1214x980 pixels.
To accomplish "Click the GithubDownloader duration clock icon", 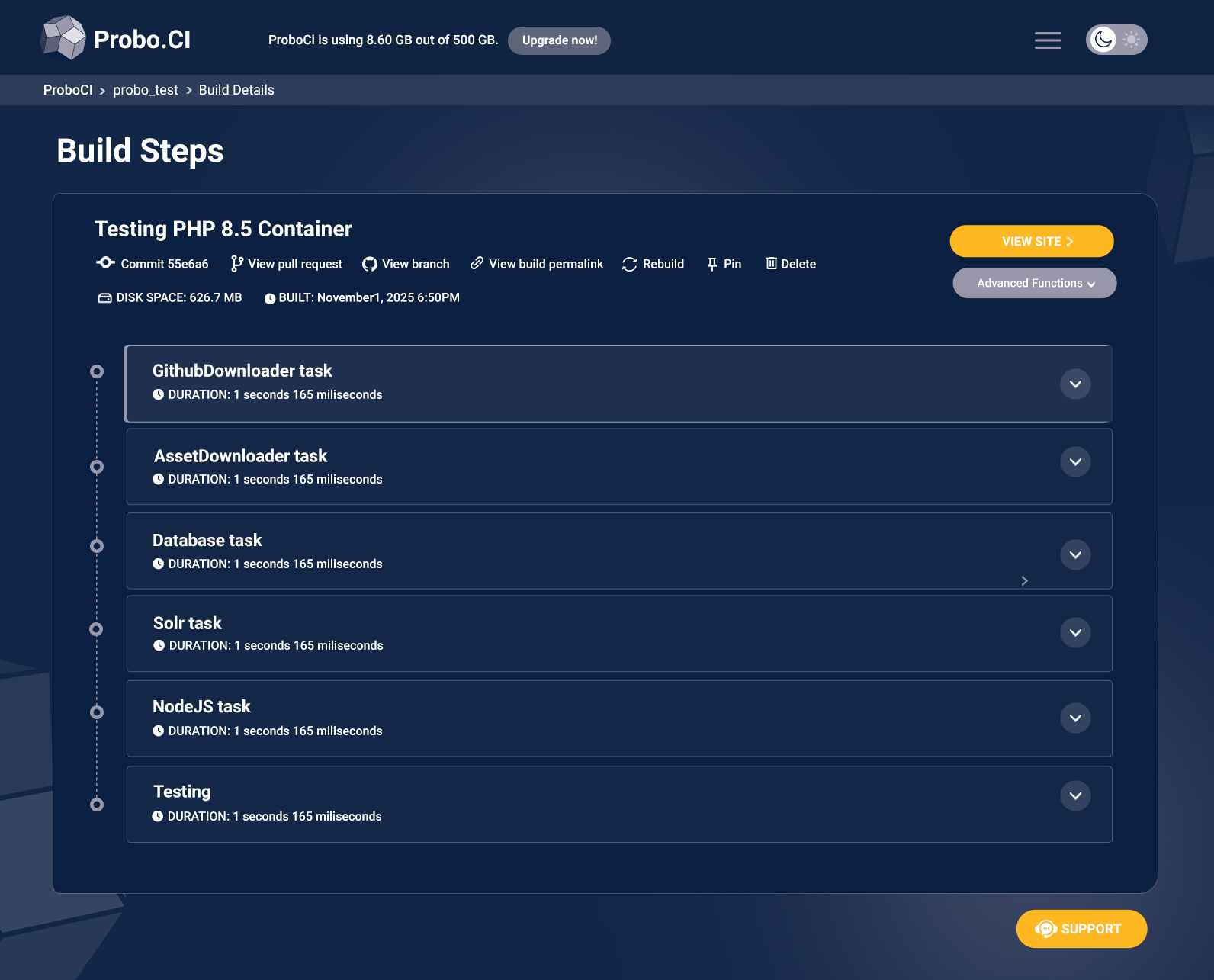I will pyautogui.click(x=159, y=394).
